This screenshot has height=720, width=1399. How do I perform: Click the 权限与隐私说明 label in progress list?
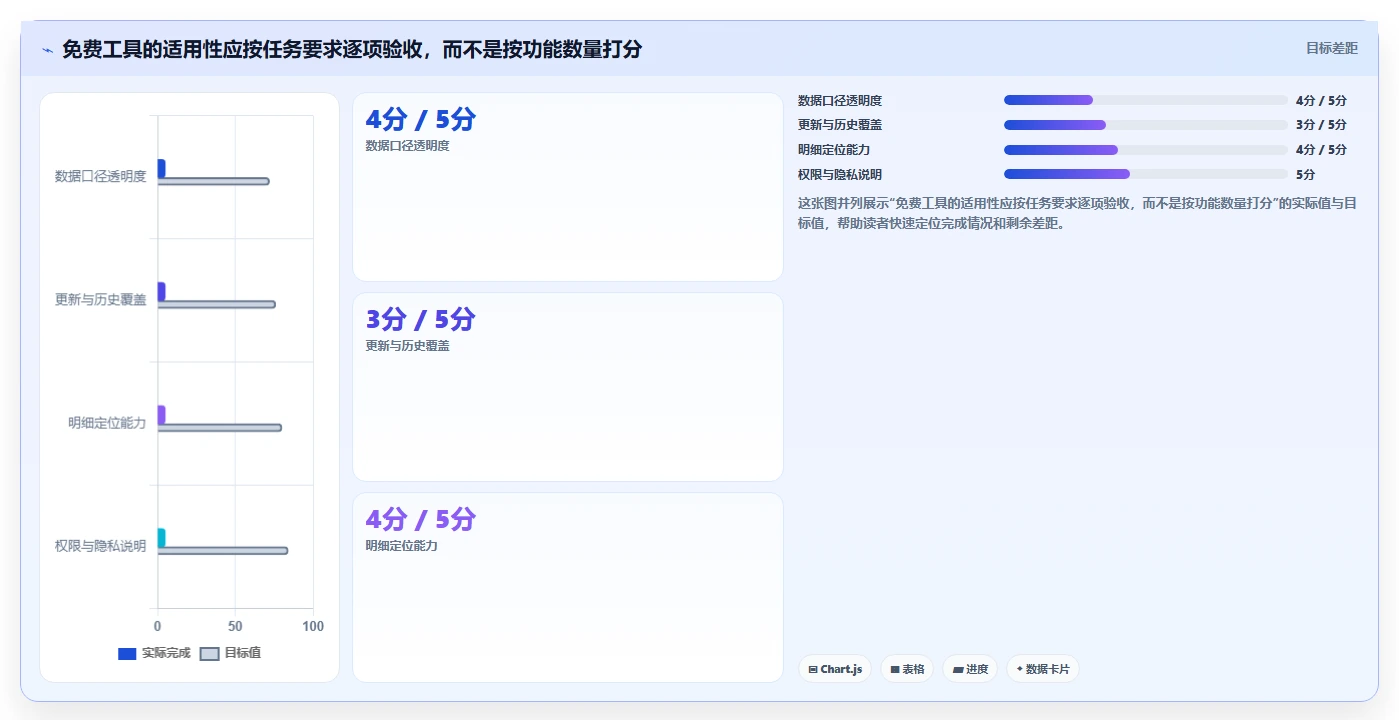pyautogui.click(x=840, y=174)
